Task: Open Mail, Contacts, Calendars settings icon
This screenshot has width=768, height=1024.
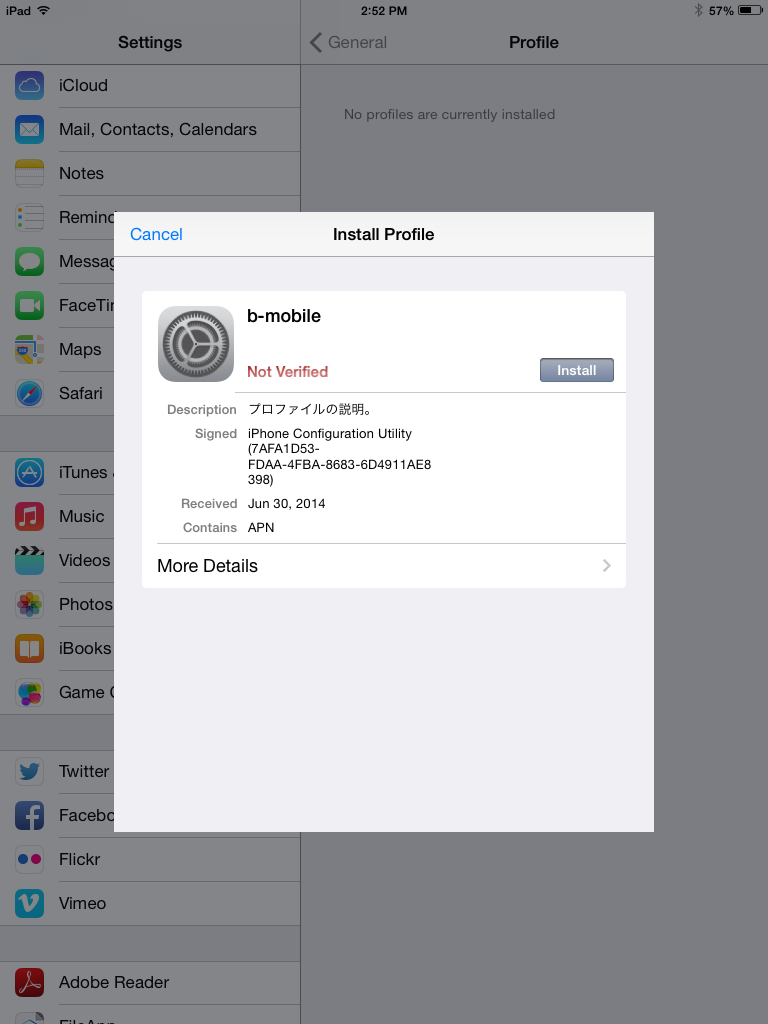Action: coord(29,129)
